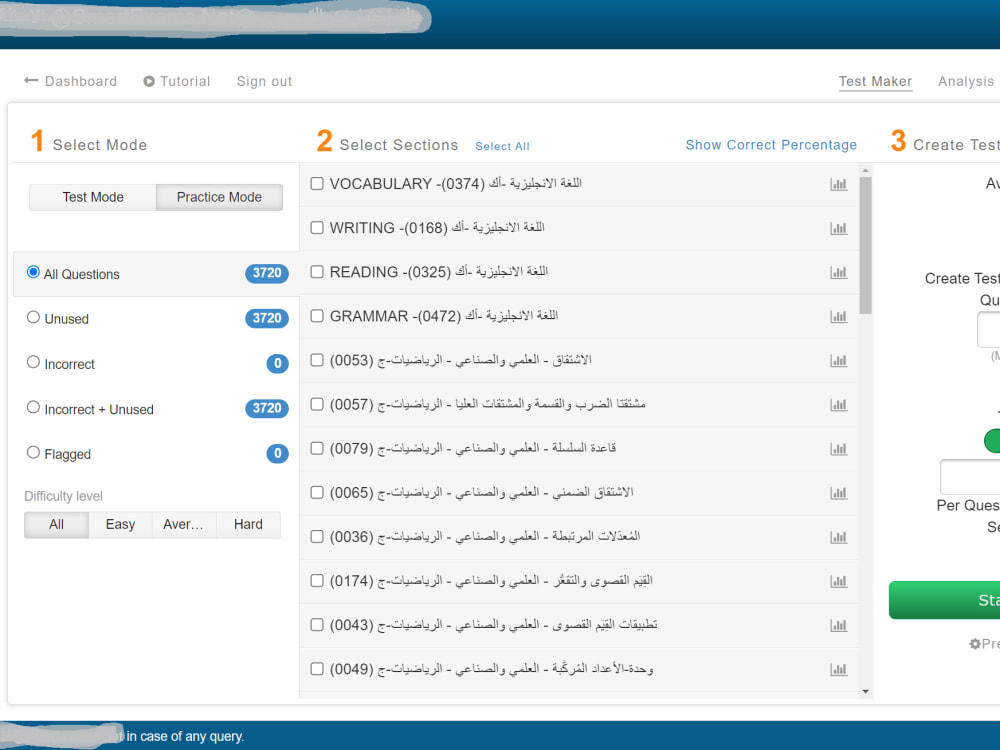This screenshot has width=1000, height=750.
Task: Click the sections list scroll down arrow
Action: click(x=865, y=691)
